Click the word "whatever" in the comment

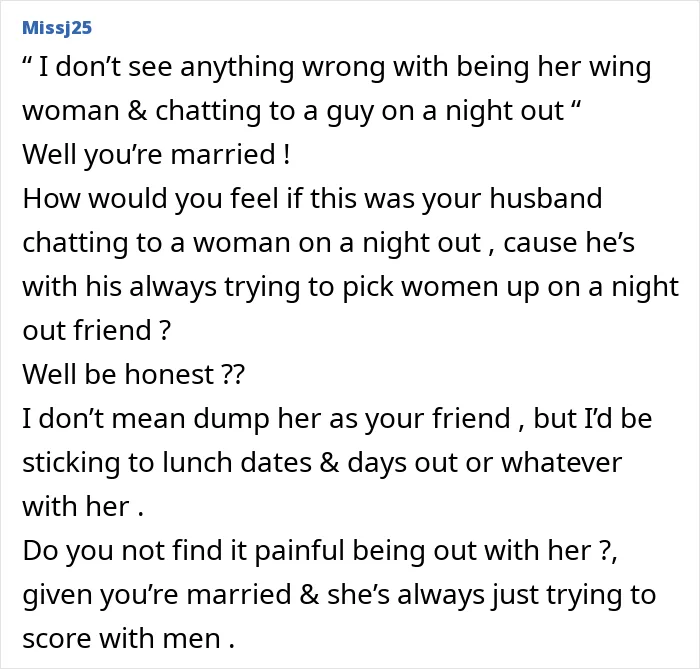click(x=562, y=462)
